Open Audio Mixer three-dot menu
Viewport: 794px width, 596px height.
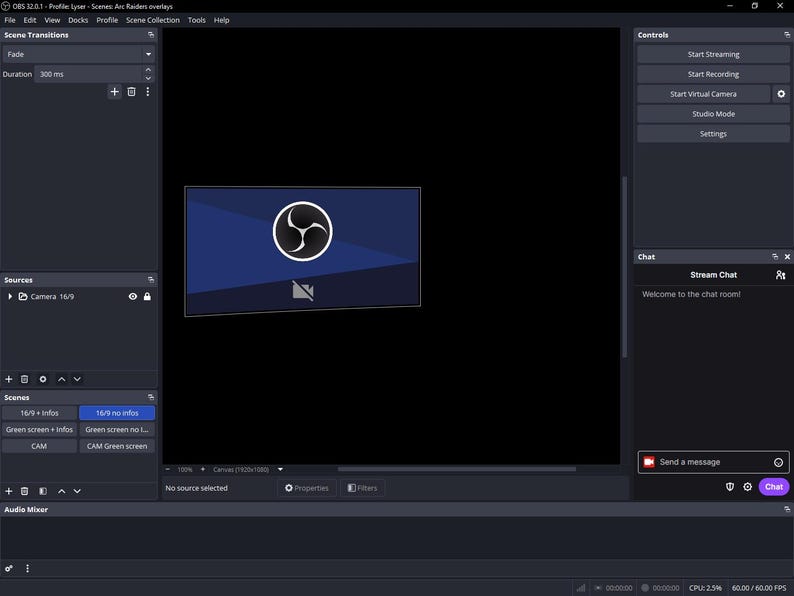27,569
